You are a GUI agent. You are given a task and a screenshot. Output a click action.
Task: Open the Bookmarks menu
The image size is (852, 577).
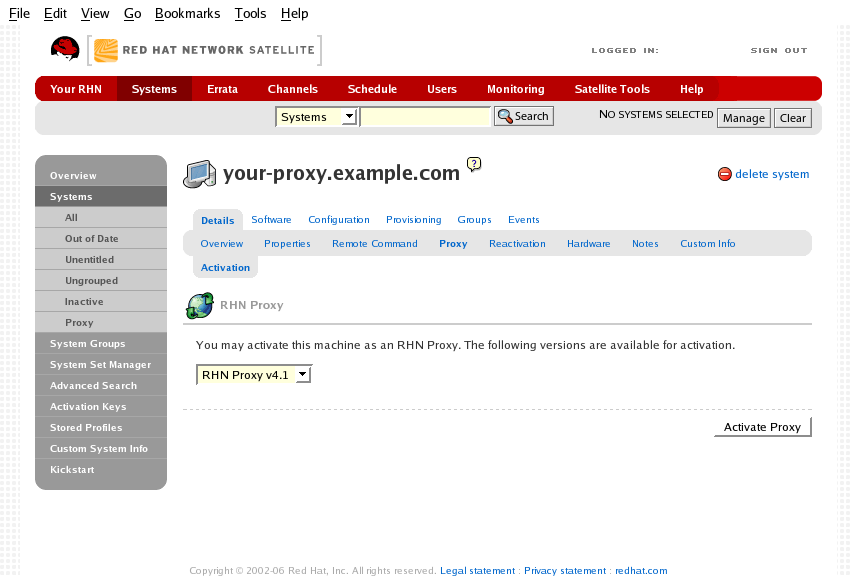pyautogui.click(x=187, y=14)
